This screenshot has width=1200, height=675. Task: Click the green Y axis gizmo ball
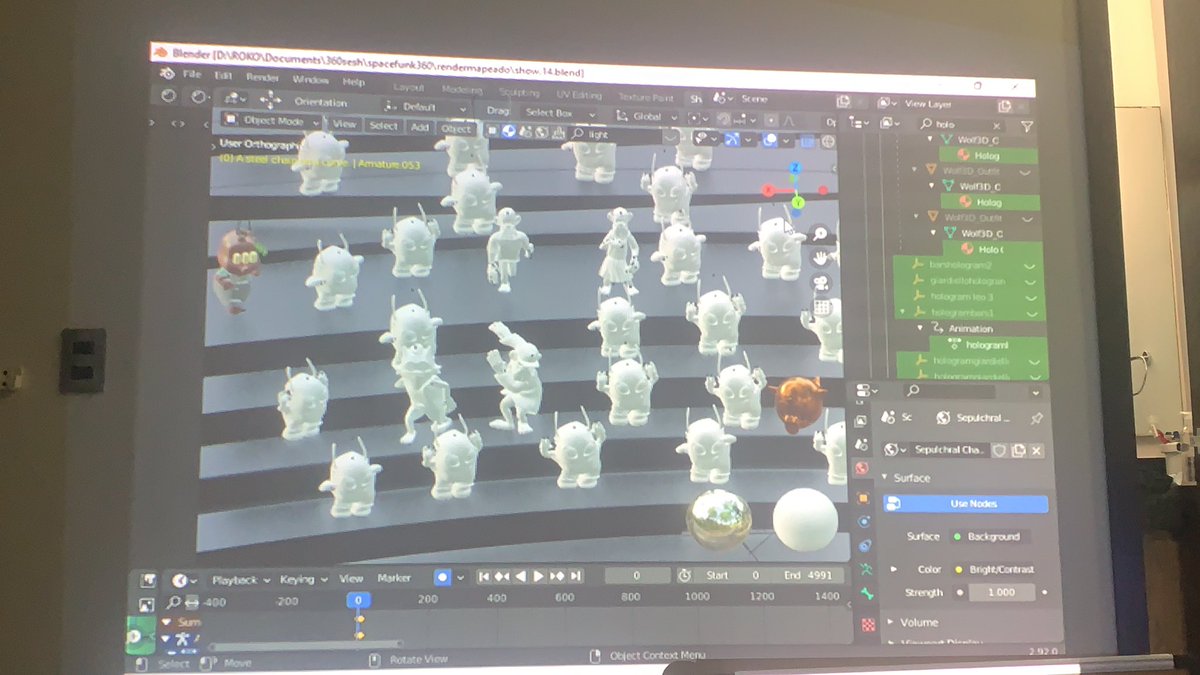798,203
